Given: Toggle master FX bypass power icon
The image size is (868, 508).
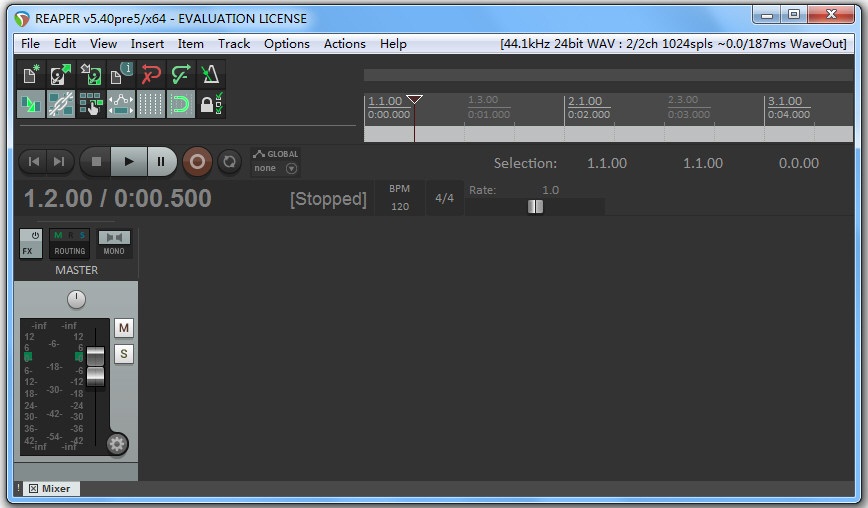Looking at the screenshot, I should (x=35, y=235).
